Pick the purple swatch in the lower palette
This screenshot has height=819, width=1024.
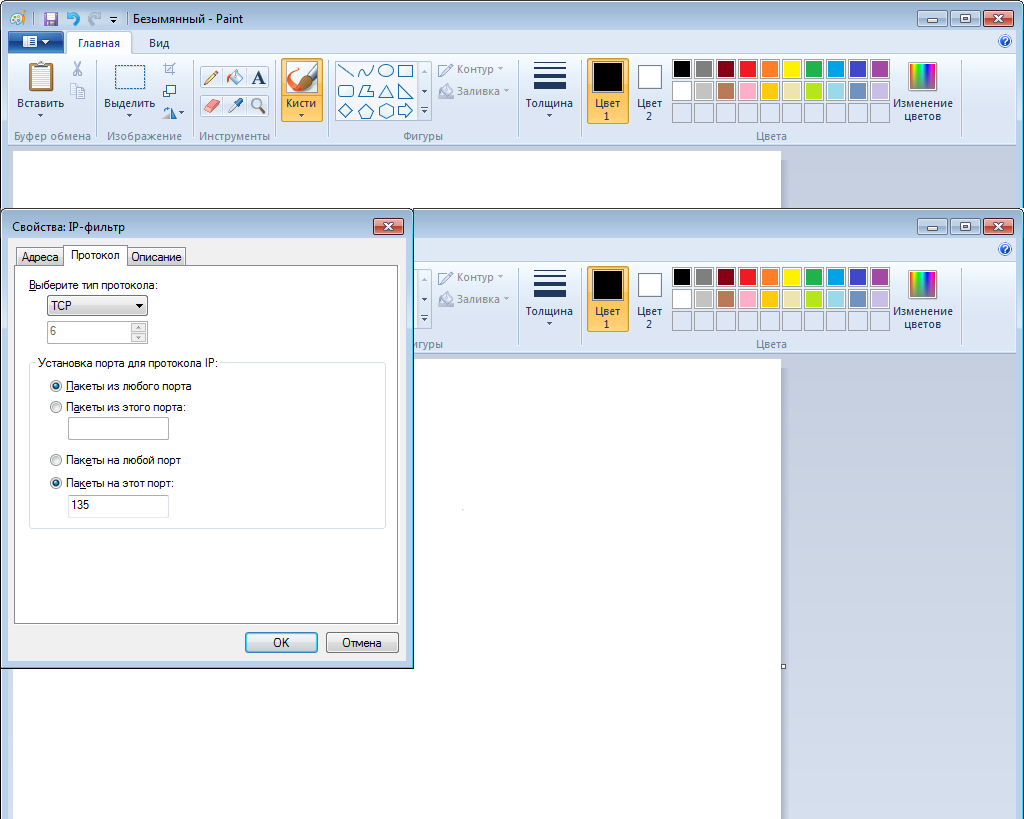pos(880,276)
